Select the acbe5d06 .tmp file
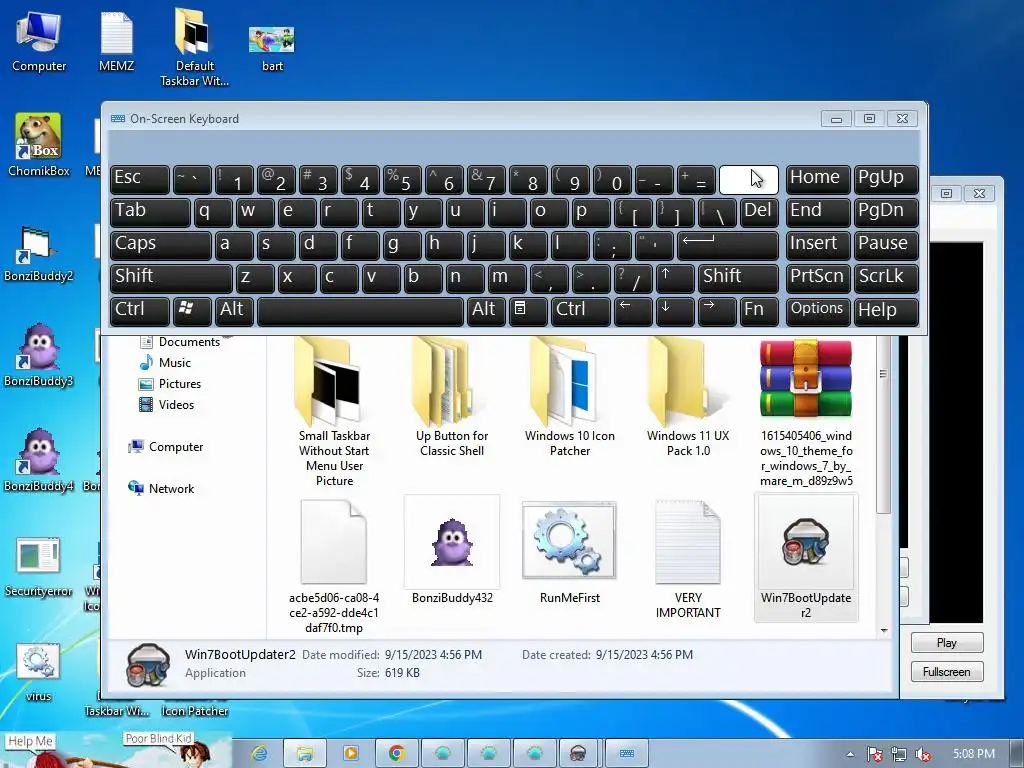1024x768 pixels. coord(334,567)
